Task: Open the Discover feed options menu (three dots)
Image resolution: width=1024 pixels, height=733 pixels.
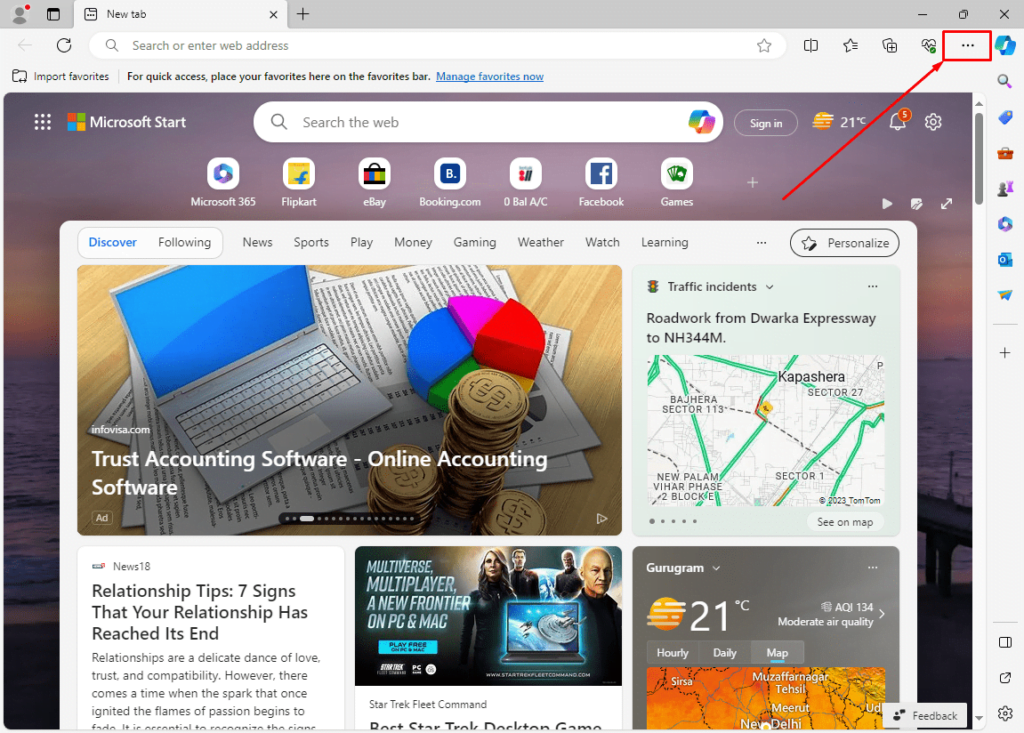Action: pyautogui.click(x=761, y=242)
